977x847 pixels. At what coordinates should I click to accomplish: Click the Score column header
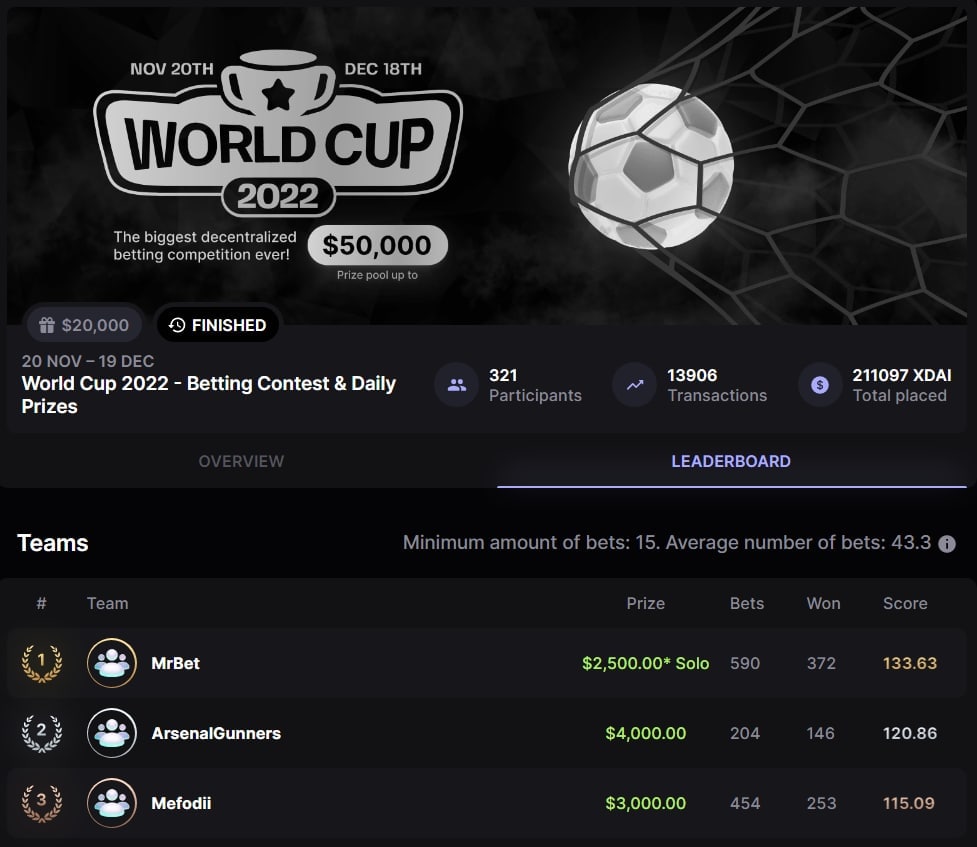pyautogui.click(x=905, y=604)
